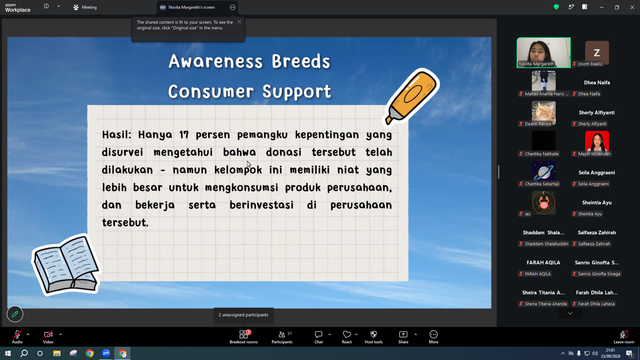Open the first Google Chrome taskbar icon
Screen dimensions: 640x360
coord(90,353)
